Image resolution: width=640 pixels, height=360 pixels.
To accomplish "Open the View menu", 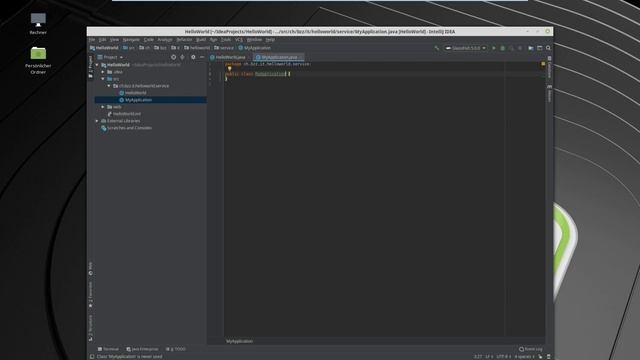I will tap(114, 40).
